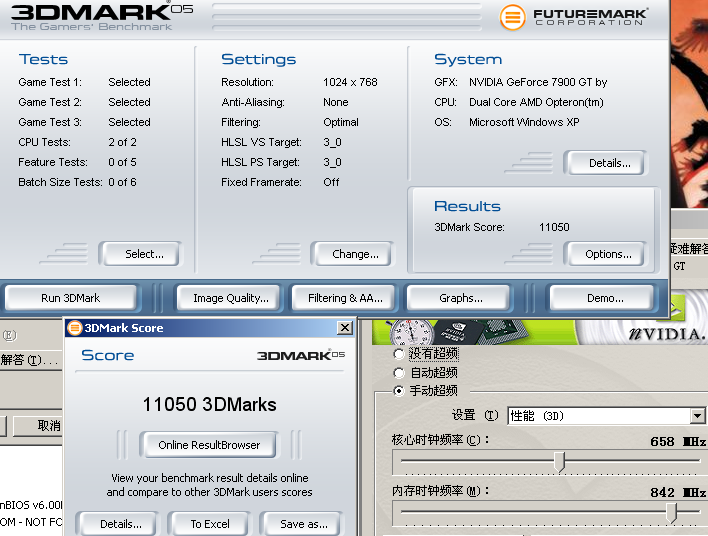708x536 pixels.
Task: Open Filtering & AA... tool
Action: coord(344,298)
